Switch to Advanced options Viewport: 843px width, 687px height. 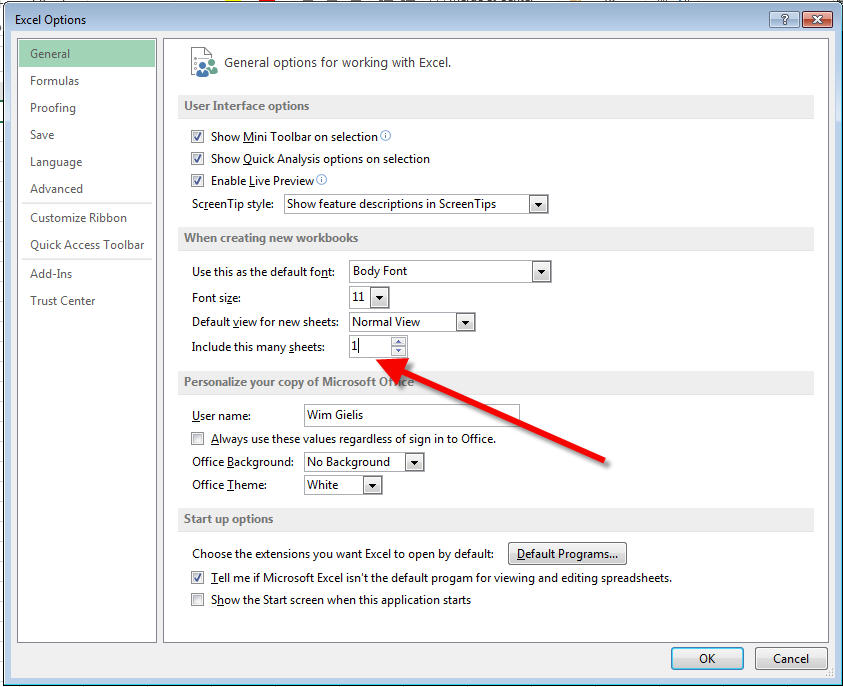pyautogui.click(x=87, y=189)
